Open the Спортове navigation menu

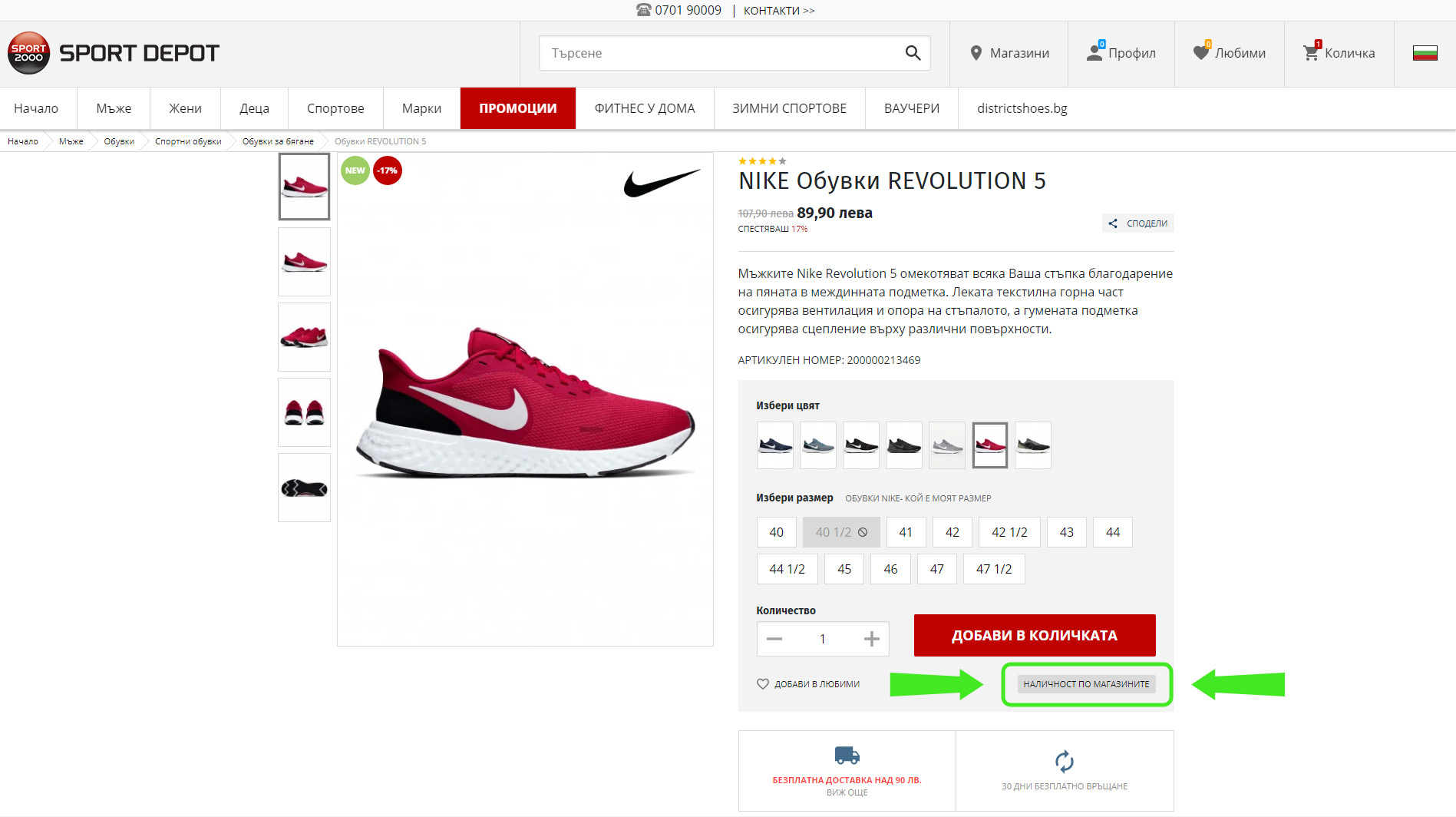pos(335,108)
